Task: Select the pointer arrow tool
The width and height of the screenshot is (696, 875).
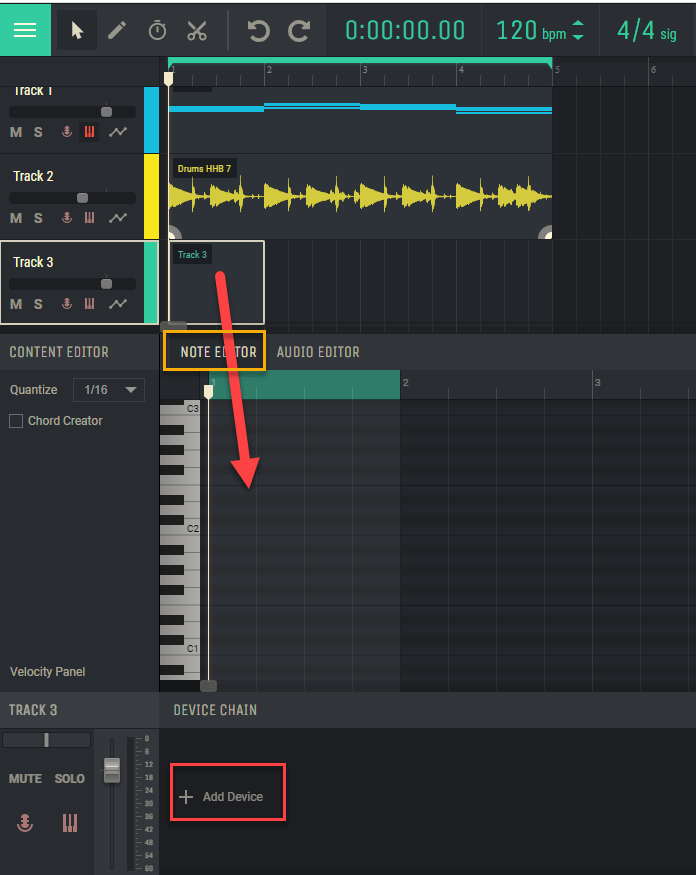Action: [x=77, y=30]
